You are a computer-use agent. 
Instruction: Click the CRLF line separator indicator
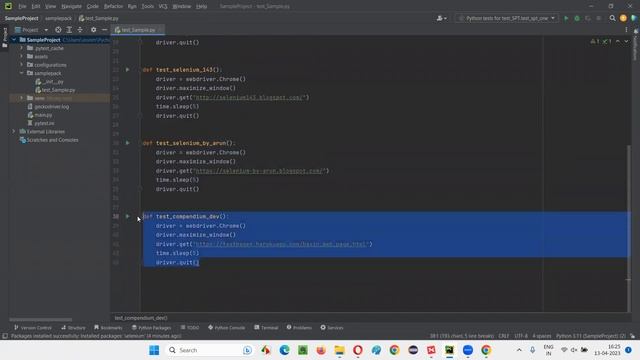[x=504, y=336]
